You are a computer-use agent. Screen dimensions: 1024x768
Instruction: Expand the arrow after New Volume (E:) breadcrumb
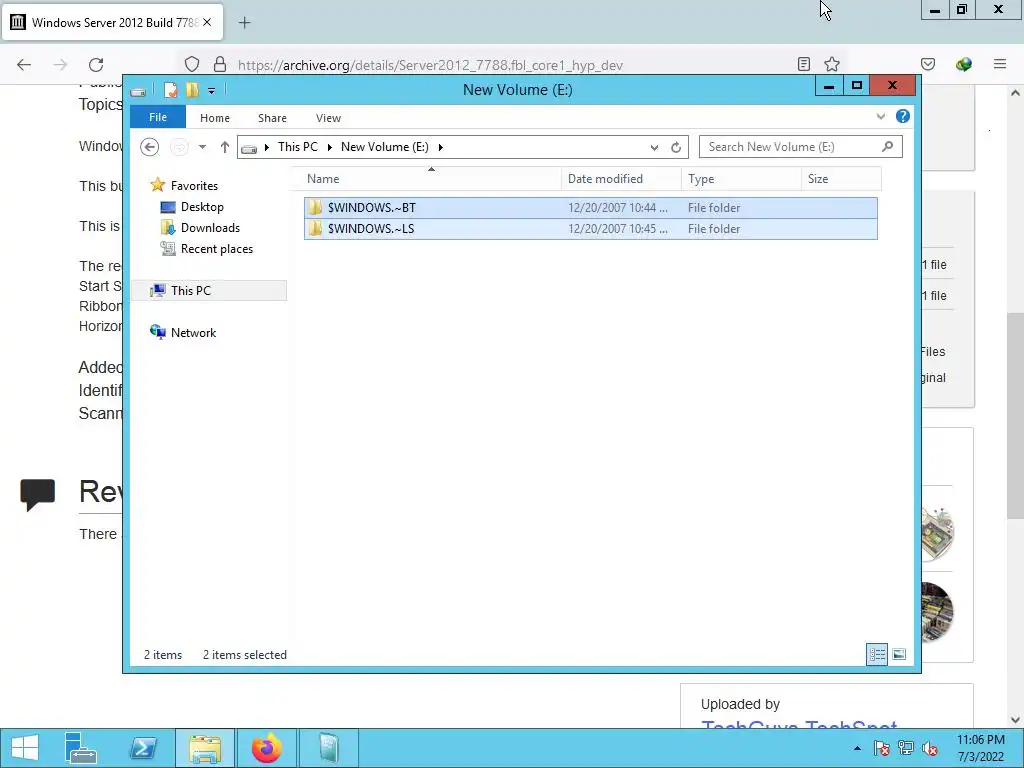(x=441, y=147)
